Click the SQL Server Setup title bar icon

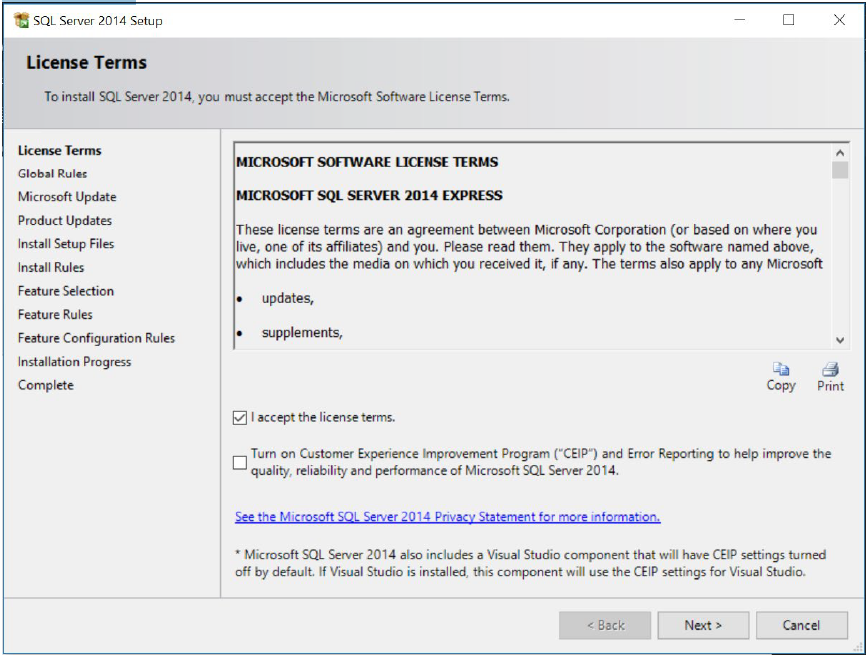click(x=21, y=20)
